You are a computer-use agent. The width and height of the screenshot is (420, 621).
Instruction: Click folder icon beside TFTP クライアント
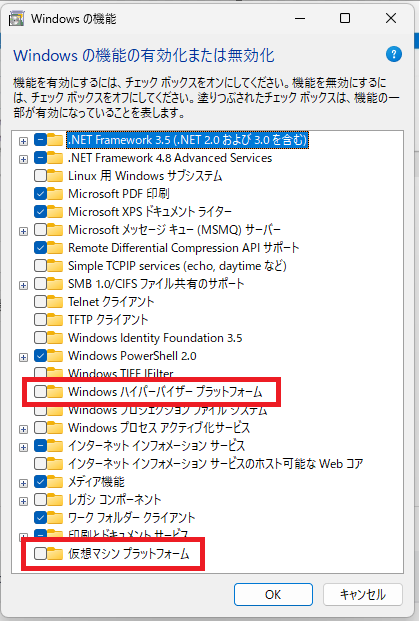[x=55, y=320]
